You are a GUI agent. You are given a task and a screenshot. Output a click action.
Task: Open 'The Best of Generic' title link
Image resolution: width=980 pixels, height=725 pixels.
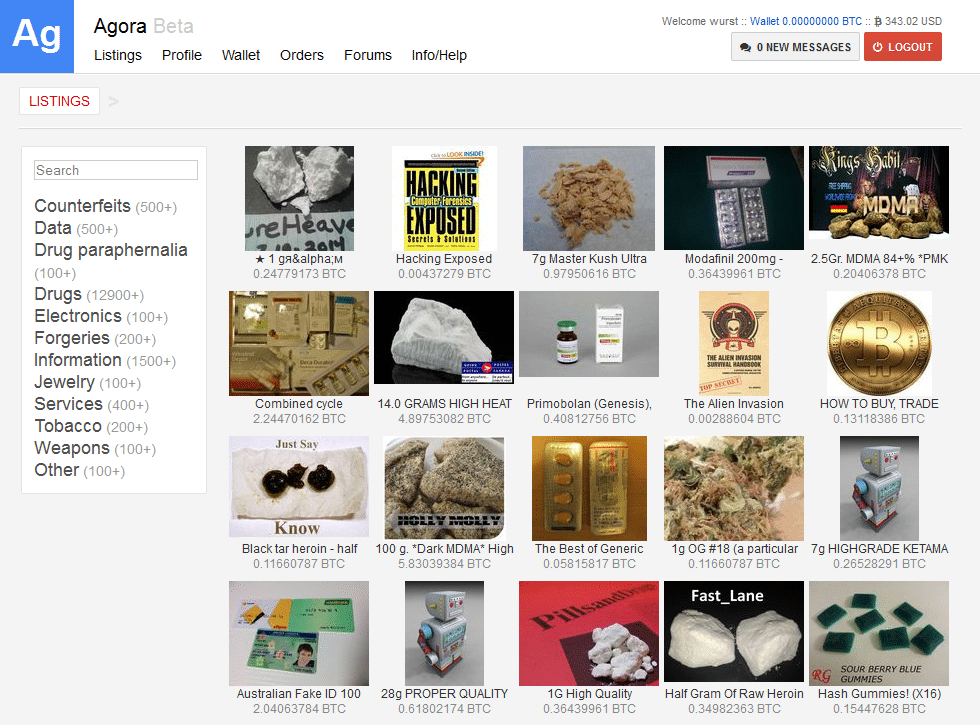click(x=589, y=549)
